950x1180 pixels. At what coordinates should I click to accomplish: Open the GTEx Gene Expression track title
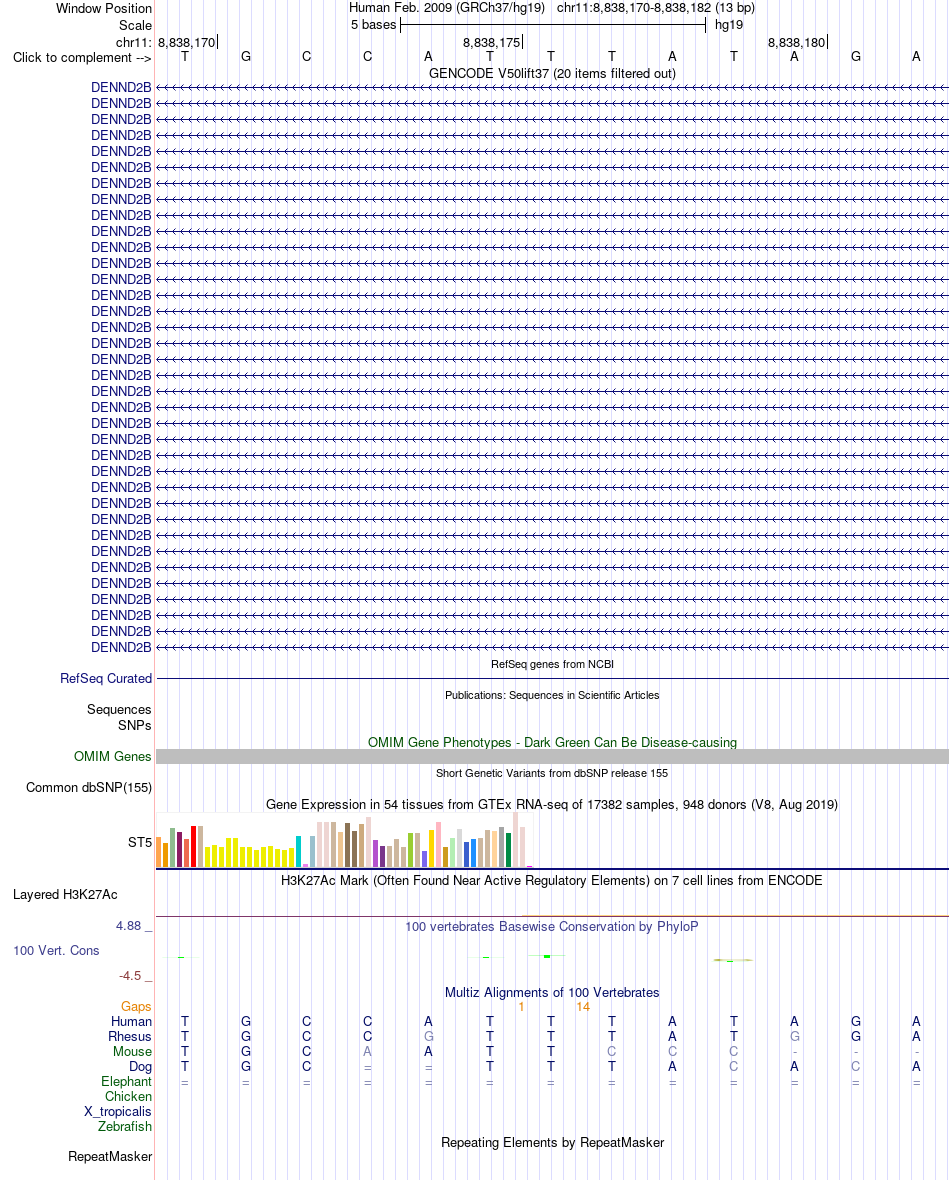click(552, 804)
